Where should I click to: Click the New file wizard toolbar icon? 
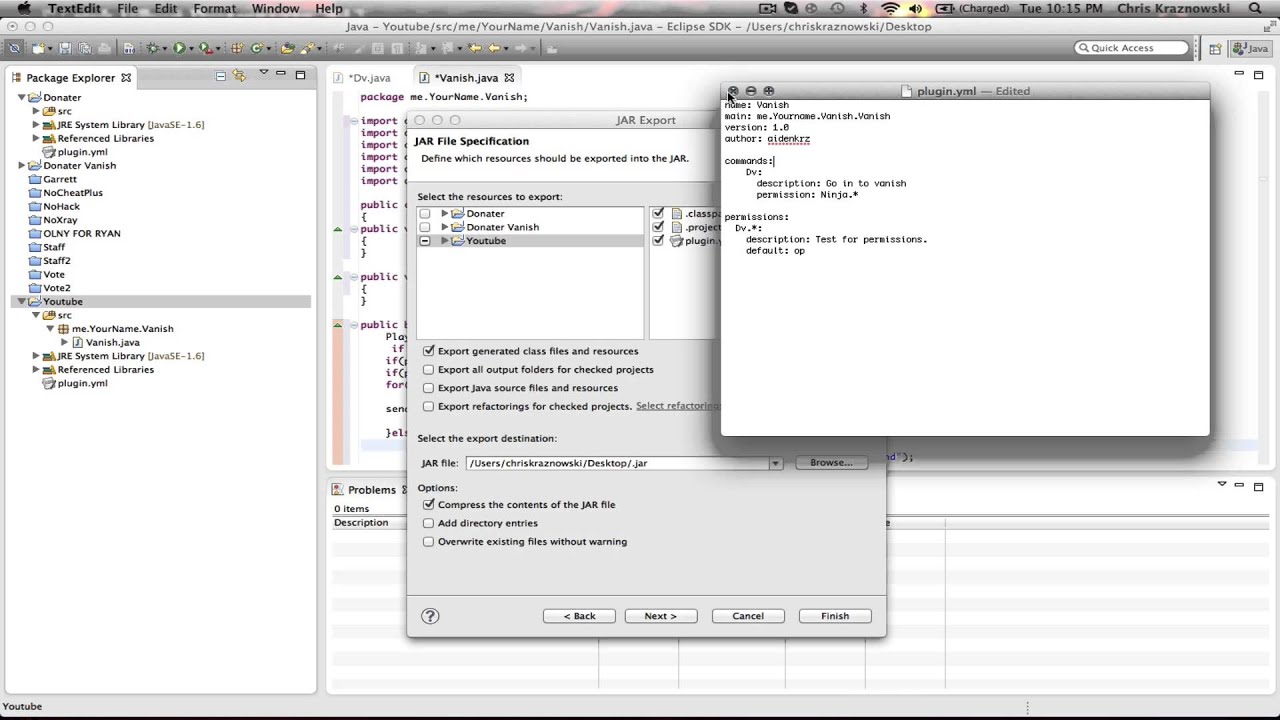coord(37,48)
